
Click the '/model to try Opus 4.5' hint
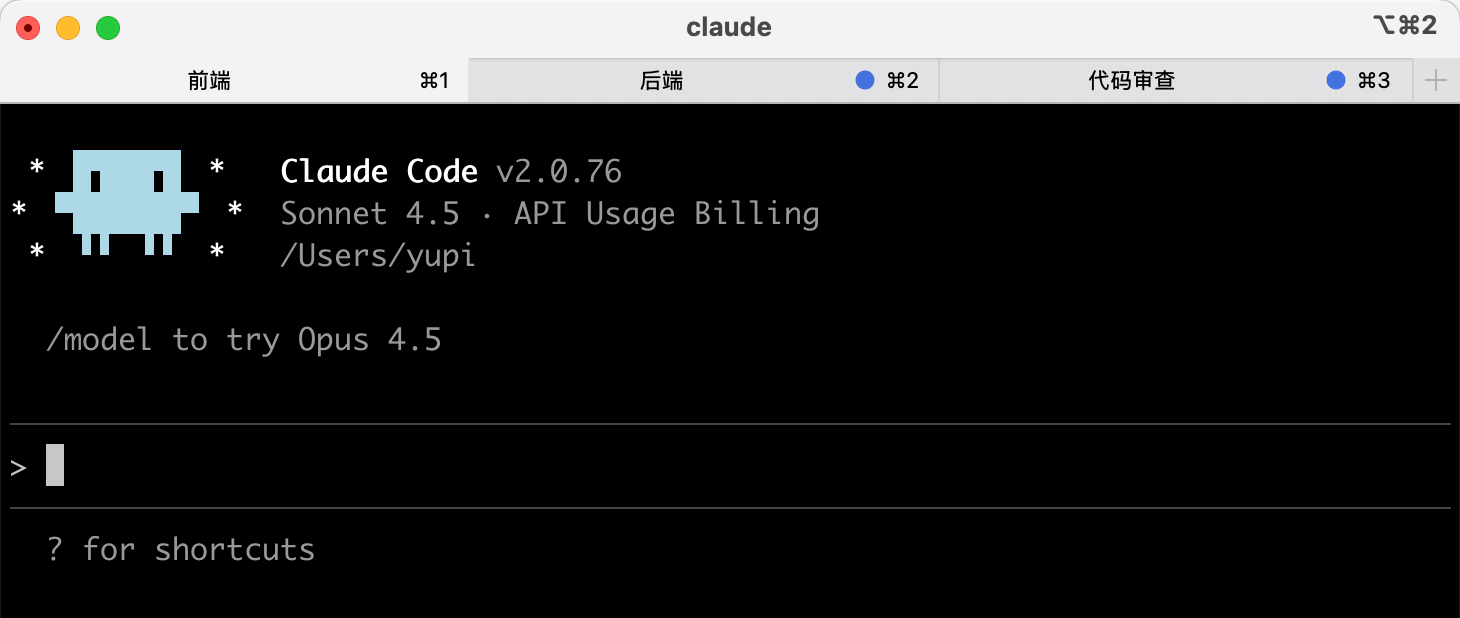click(244, 340)
